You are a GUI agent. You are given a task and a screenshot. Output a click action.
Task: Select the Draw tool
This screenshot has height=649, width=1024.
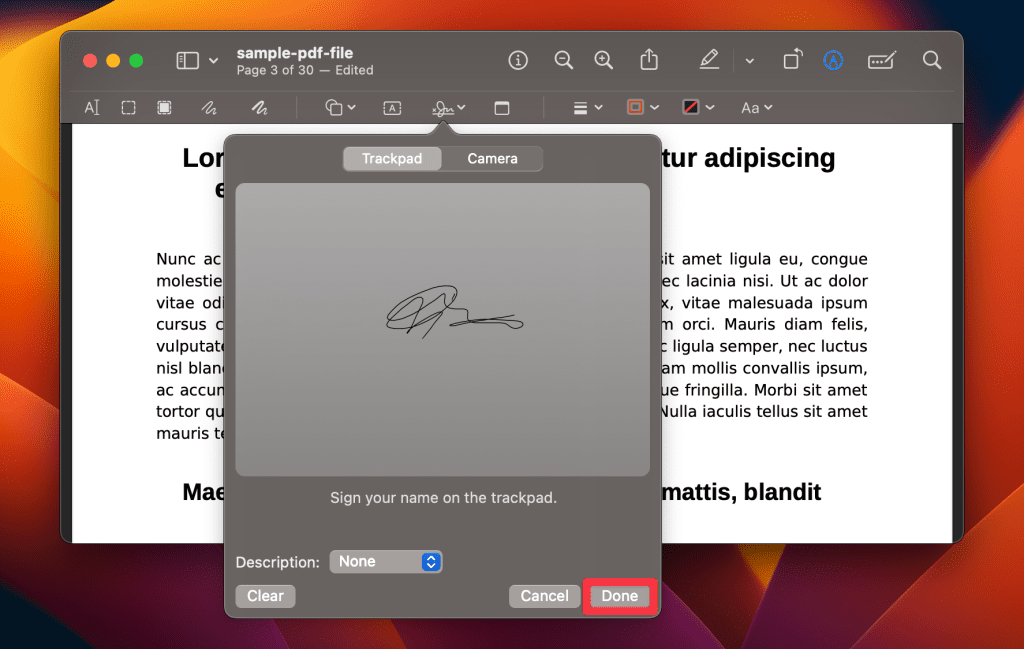[x=260, y=108]
